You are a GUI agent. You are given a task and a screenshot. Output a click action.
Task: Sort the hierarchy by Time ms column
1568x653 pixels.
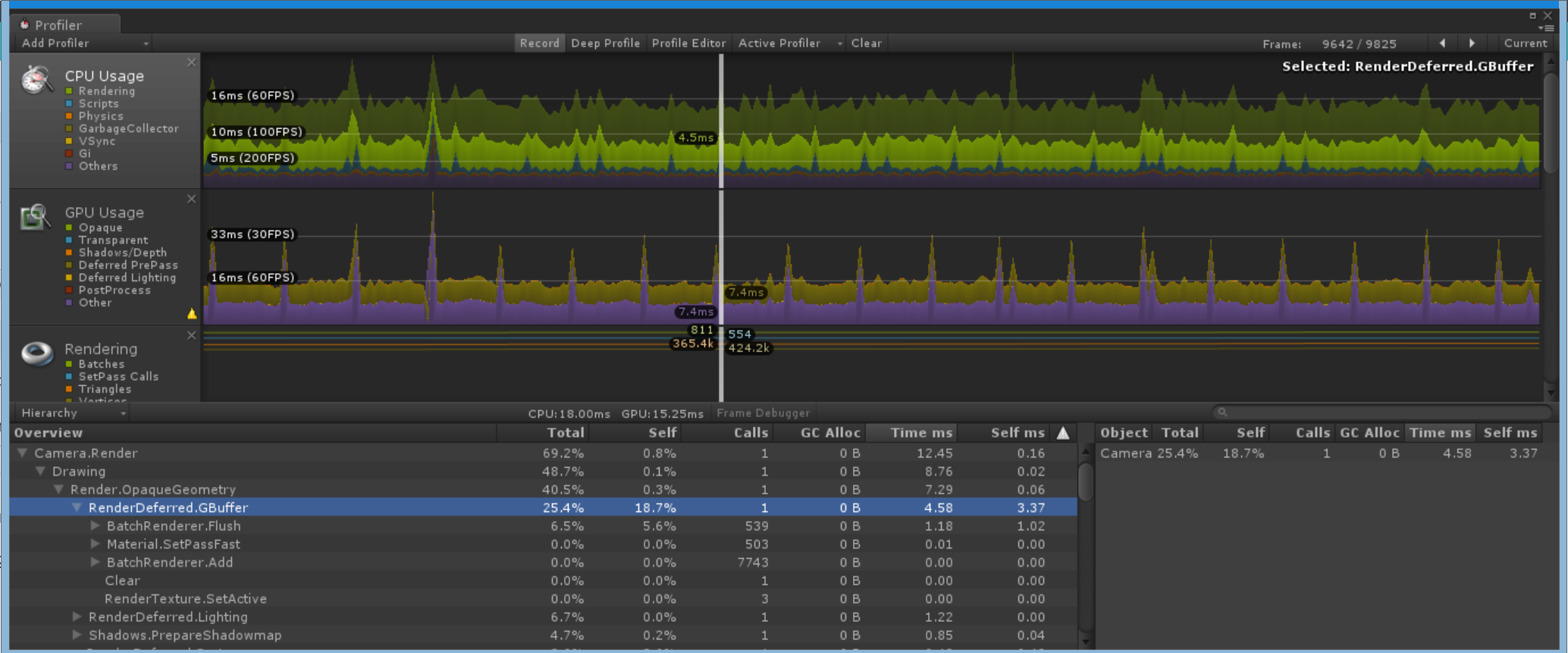(911, 433)
